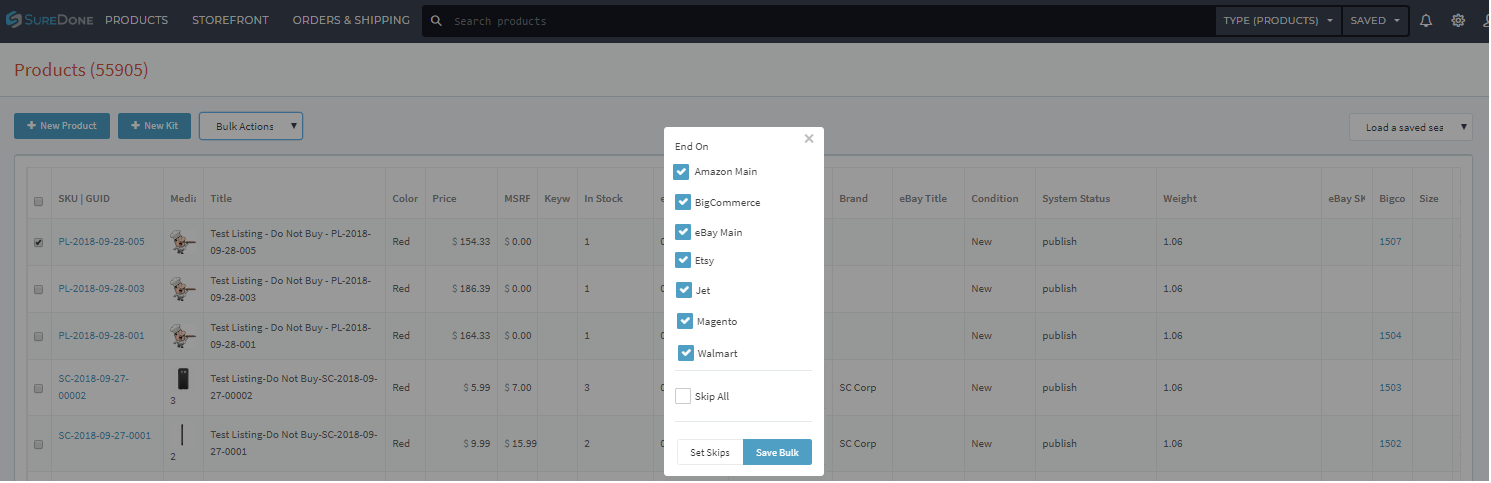This screenshot has width=1491, height=483.
Task: Sort by Color column header
Action: (x=405, y=199)
